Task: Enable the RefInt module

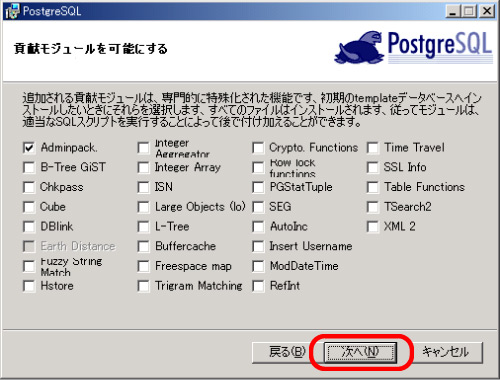Action: (x=258, y=286)
